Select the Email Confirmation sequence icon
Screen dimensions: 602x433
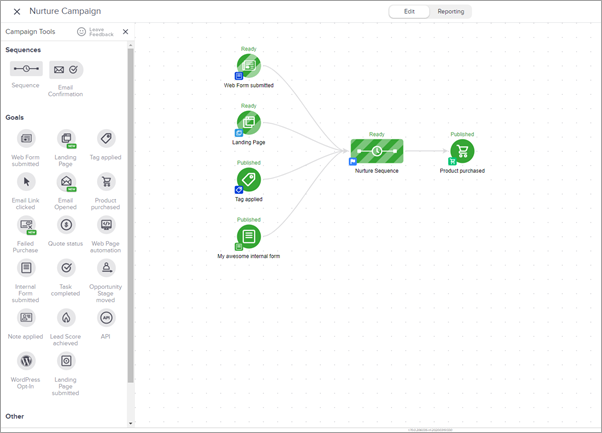coord(66,69)
